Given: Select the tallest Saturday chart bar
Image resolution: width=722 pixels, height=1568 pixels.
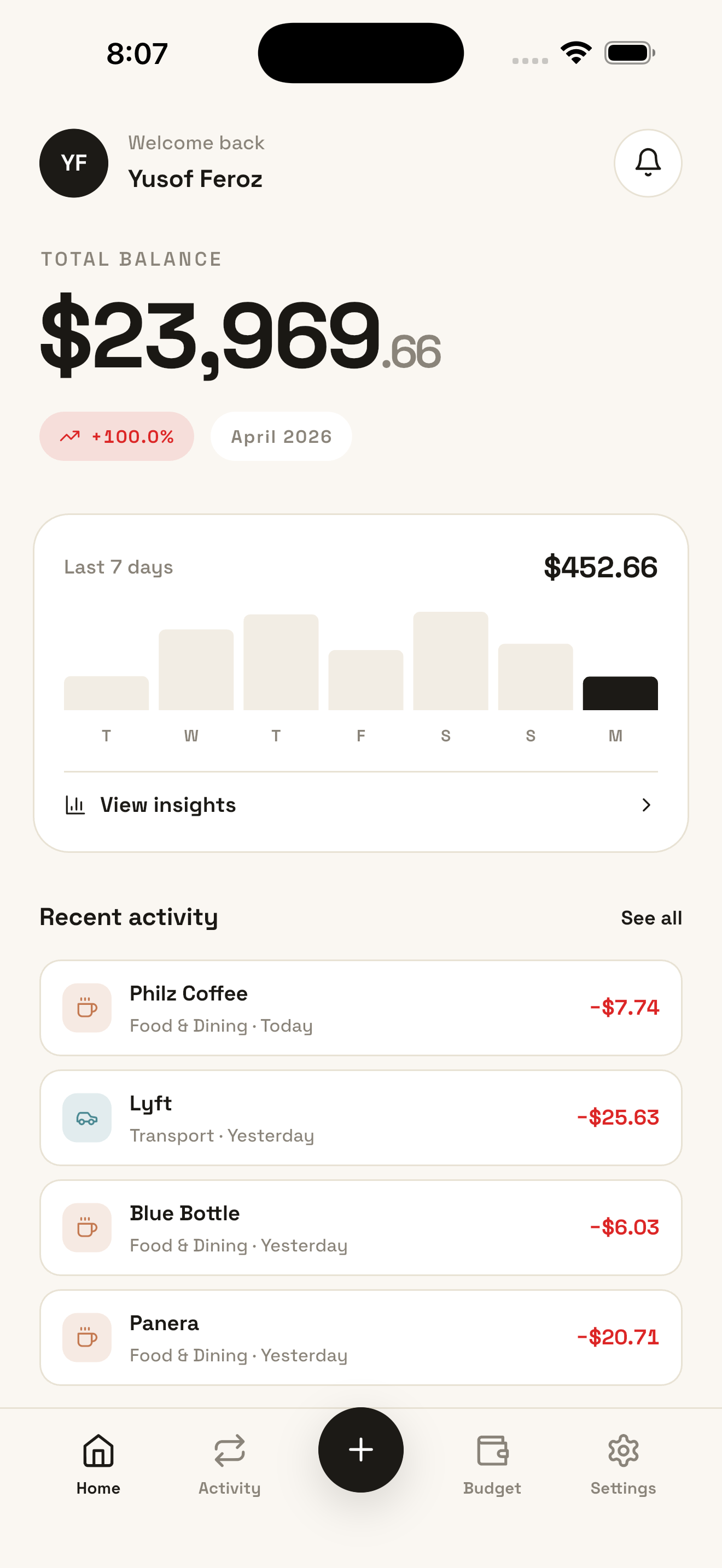Looking at the screenshot, I should click(x=451, y=661).
